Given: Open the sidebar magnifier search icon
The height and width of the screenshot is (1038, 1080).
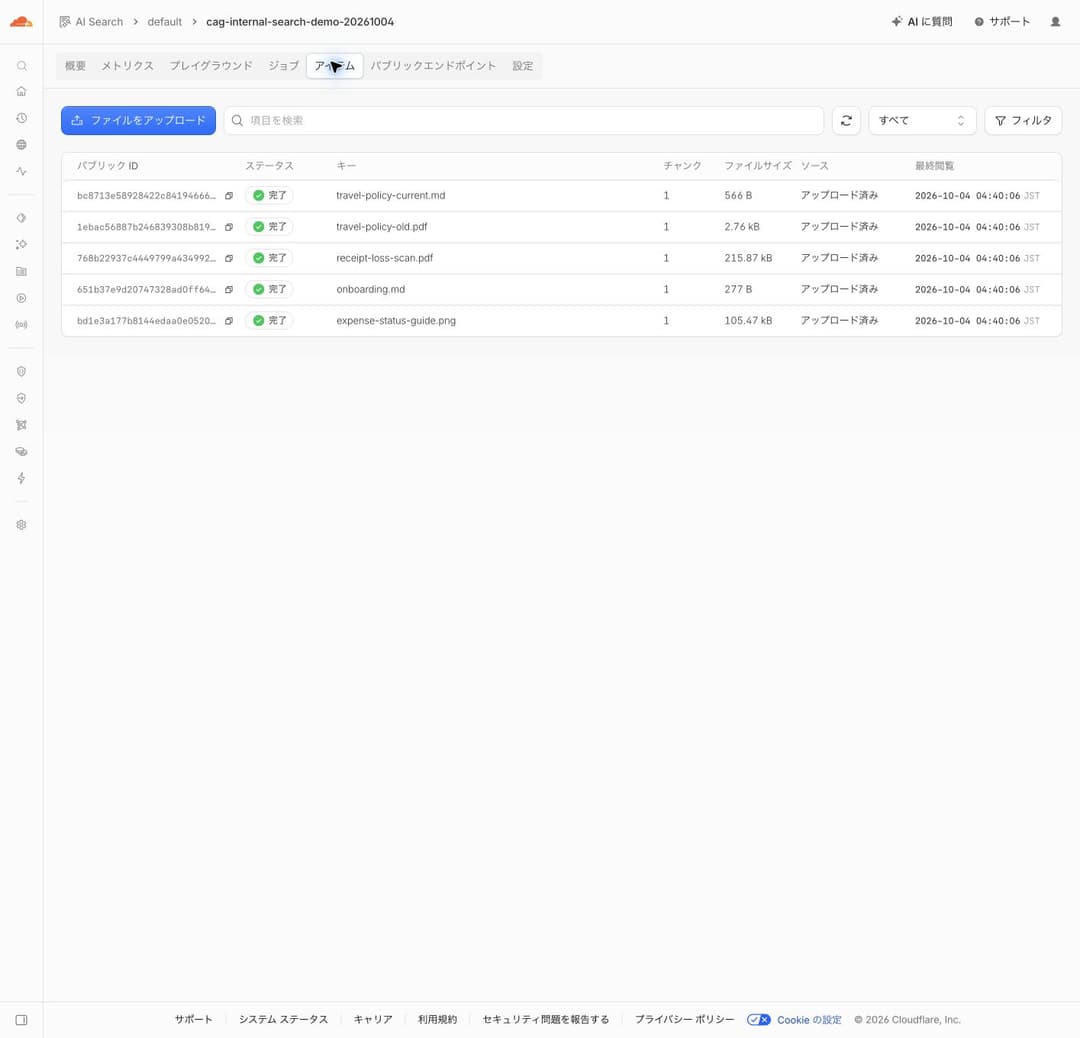Looking at the screenshot, I should pos(21,66).
